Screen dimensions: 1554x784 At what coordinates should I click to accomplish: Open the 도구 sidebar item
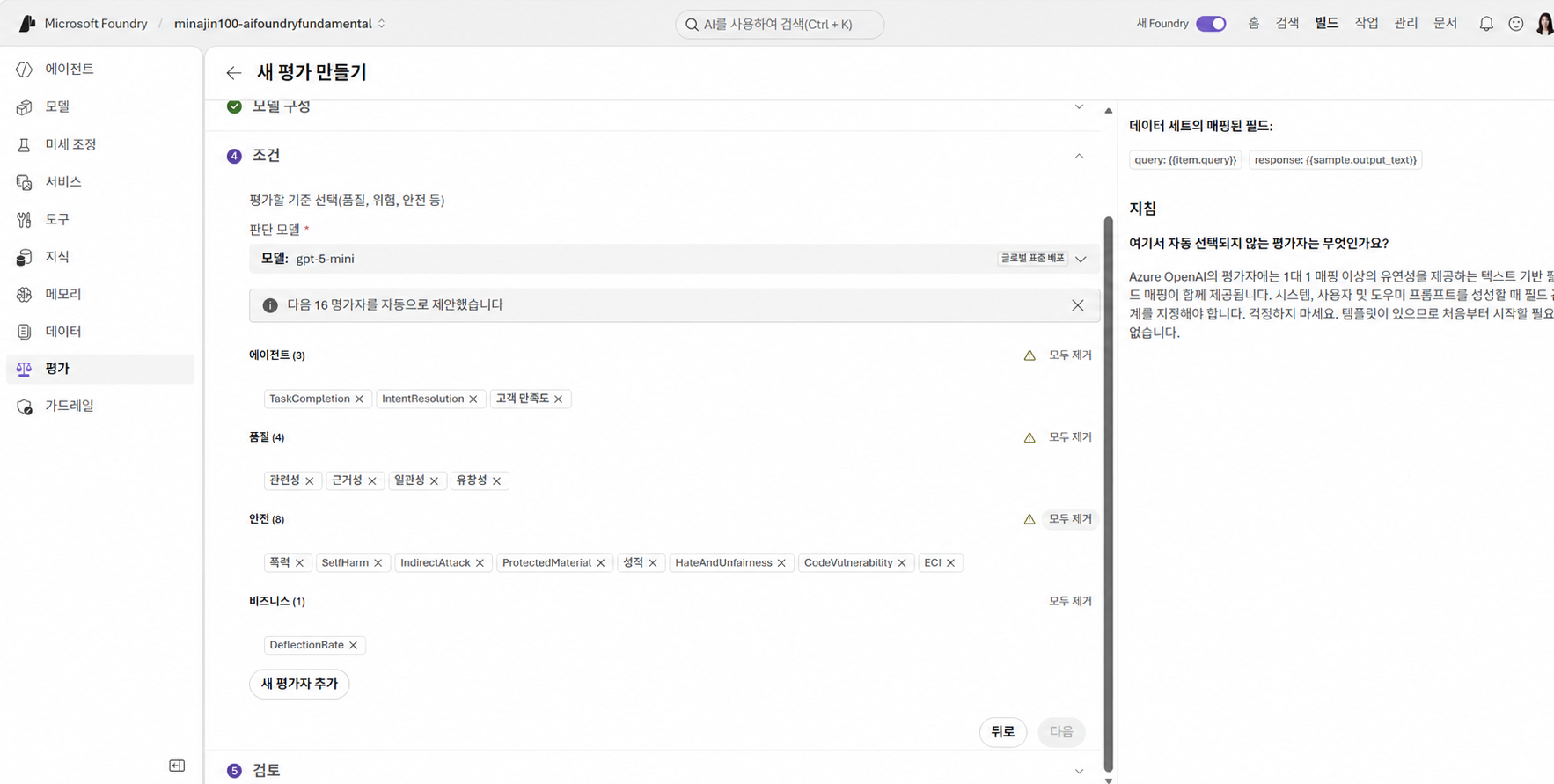point(100,219)
